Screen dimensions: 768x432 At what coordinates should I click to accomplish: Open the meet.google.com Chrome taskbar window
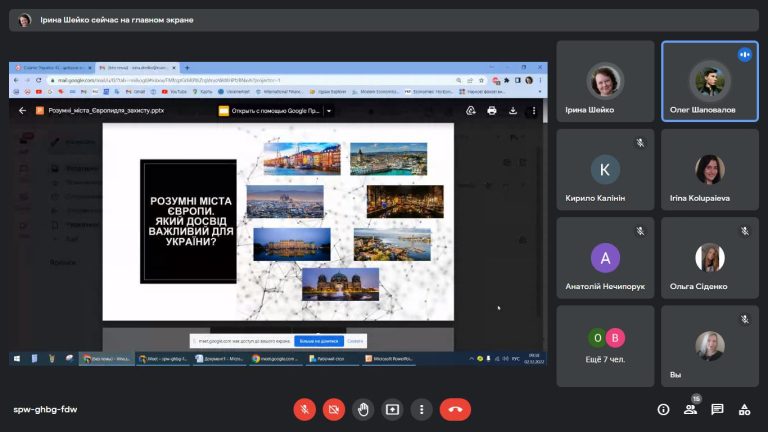click(x=276, y=359)
